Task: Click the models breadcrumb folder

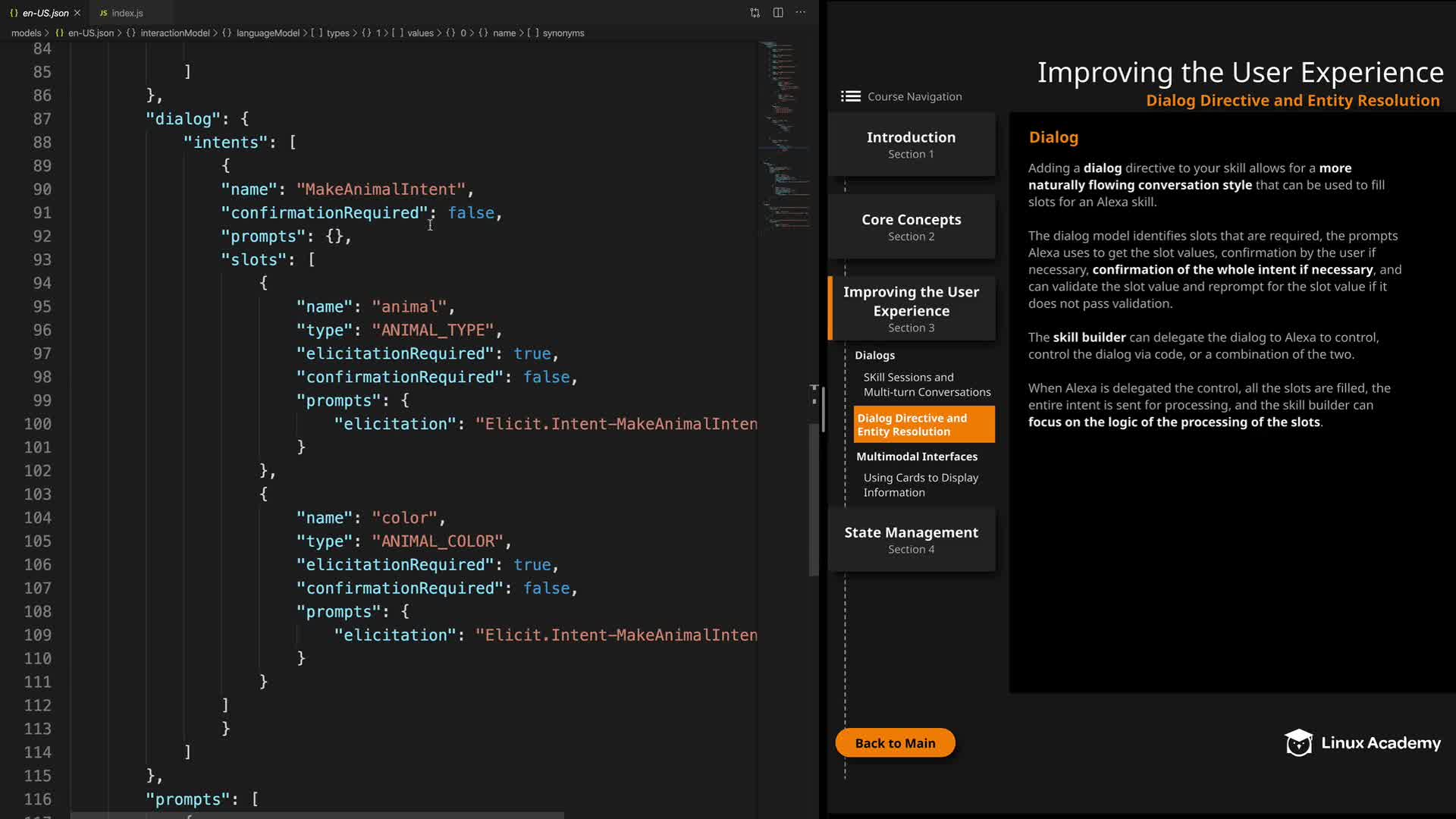Action: tap(26, 33)
